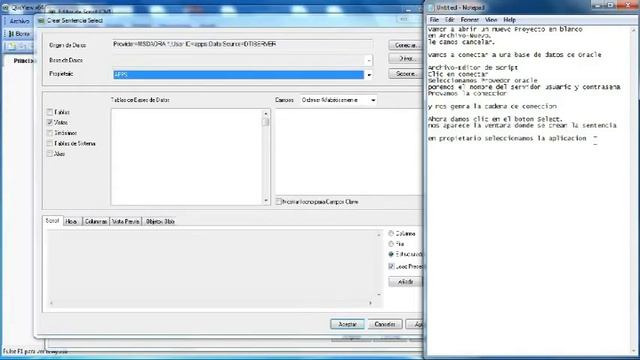Toggle the Alias checkbox
This screenshot has width=640, height=360.
tap(50, 154)
